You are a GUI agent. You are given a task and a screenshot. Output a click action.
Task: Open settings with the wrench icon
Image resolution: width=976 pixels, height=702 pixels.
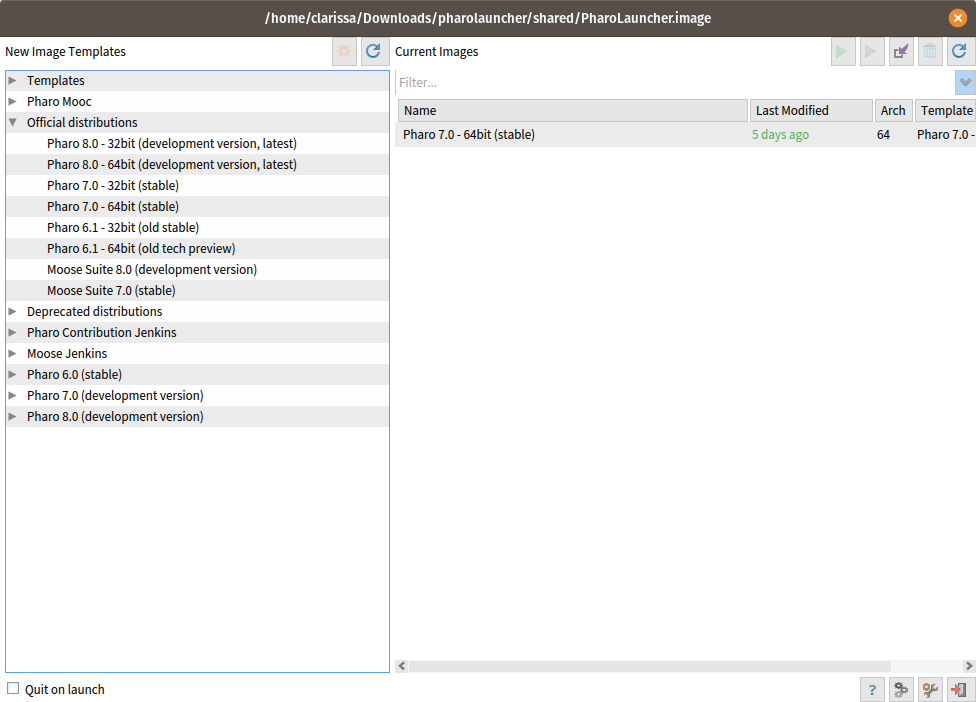931,690
